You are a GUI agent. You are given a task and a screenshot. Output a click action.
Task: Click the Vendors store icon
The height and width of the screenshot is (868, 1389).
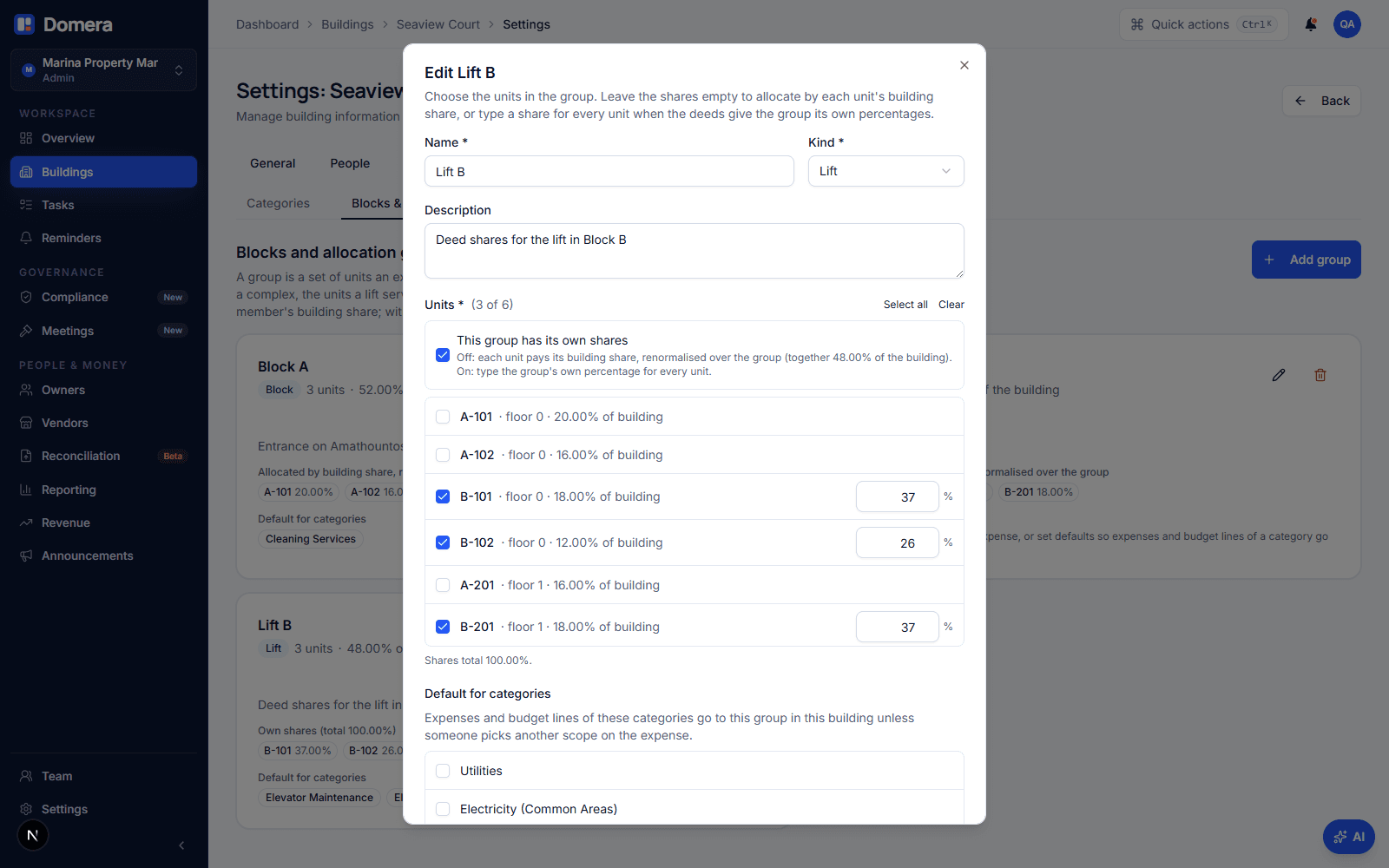click(26, 423)
